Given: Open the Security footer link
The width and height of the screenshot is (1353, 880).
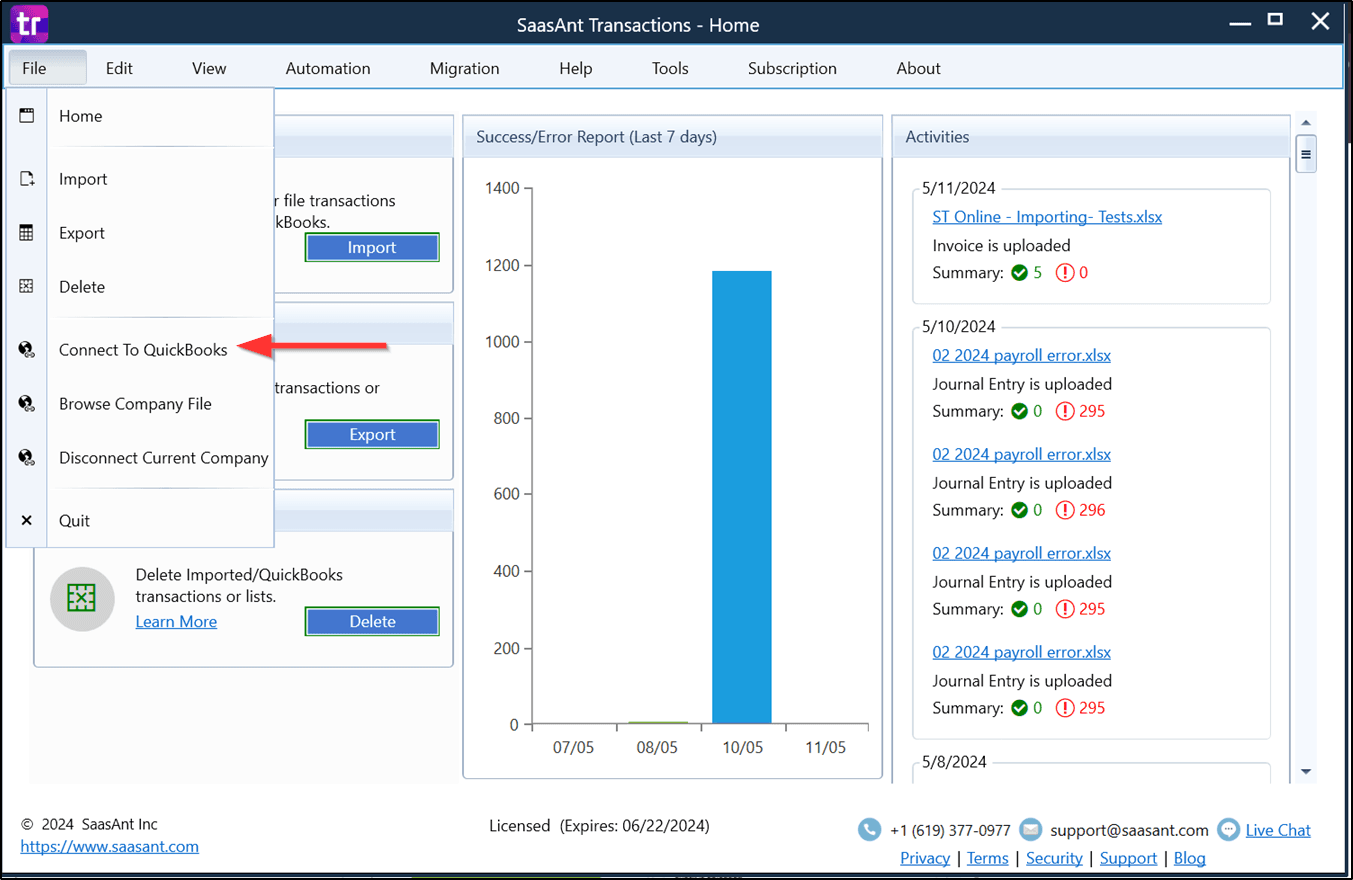Looking at the screenshot, I should (1054, 858).
